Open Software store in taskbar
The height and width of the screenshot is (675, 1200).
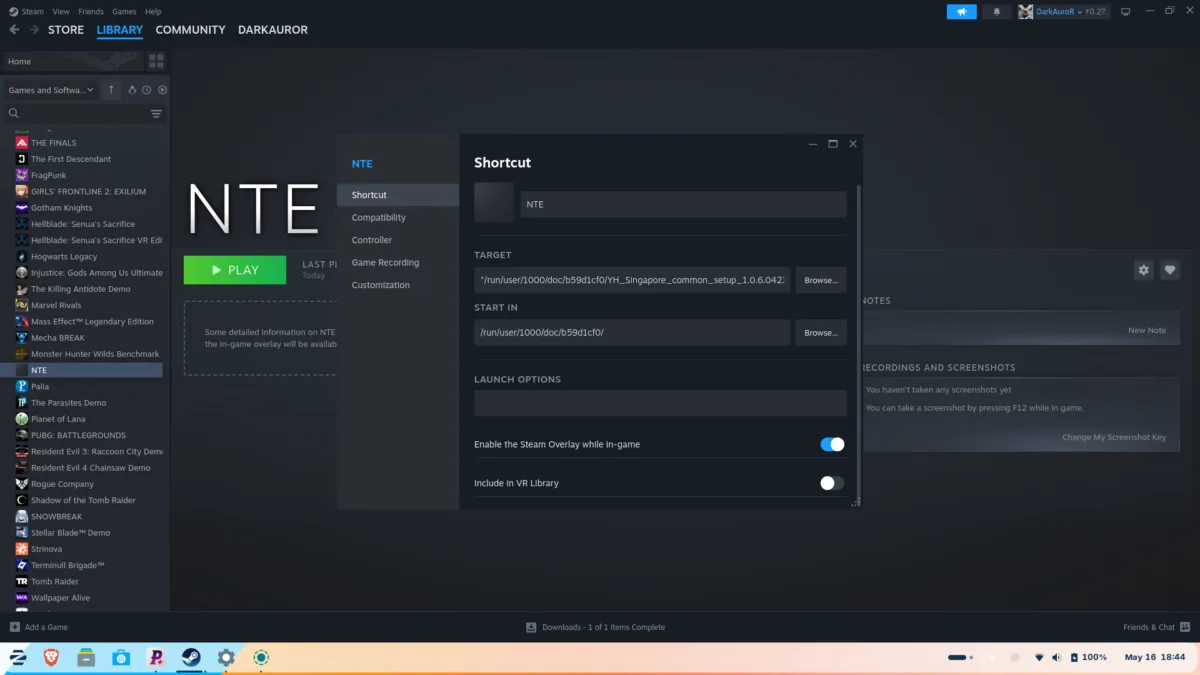pyautogui.click(x=121, y=657)
